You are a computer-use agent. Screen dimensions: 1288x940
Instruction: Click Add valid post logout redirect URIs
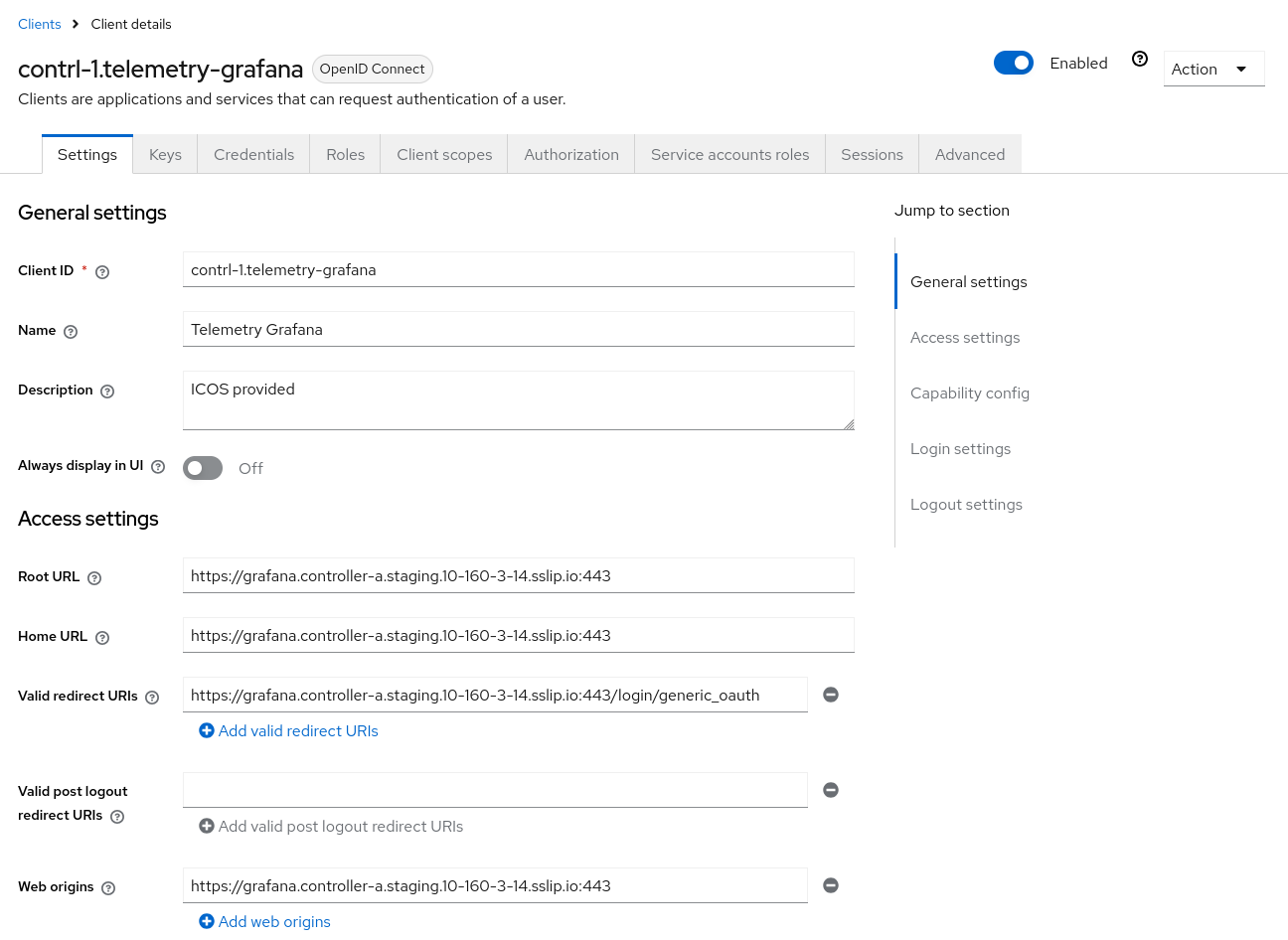(x=331, y=826)
